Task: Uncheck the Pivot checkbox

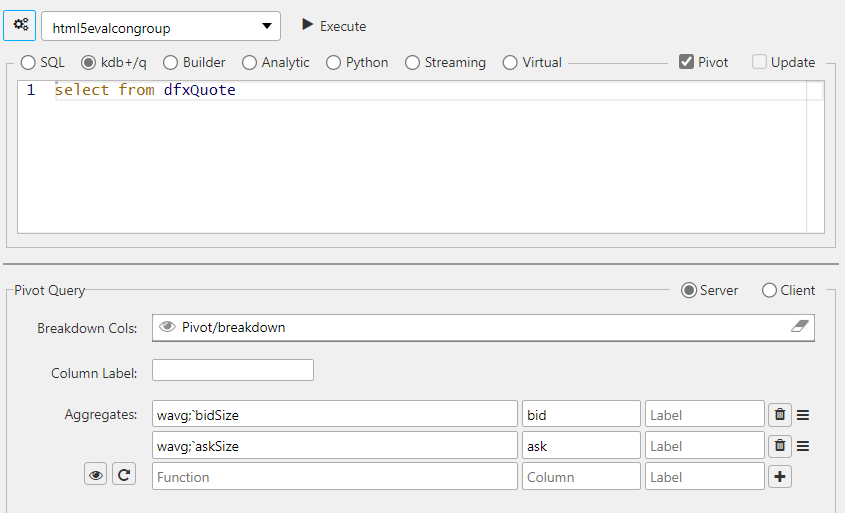Action: [x=686, y=62]
